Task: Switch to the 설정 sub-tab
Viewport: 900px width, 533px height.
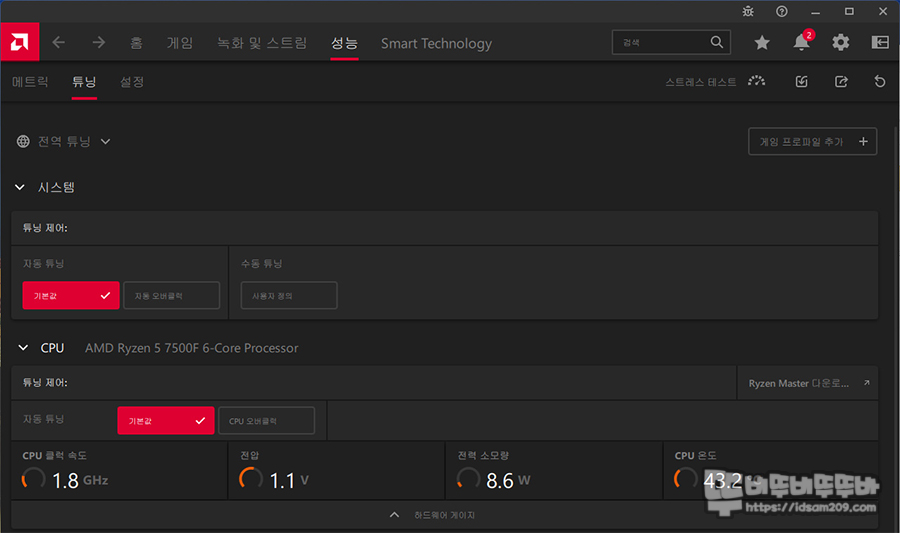Action: point(132,82)
